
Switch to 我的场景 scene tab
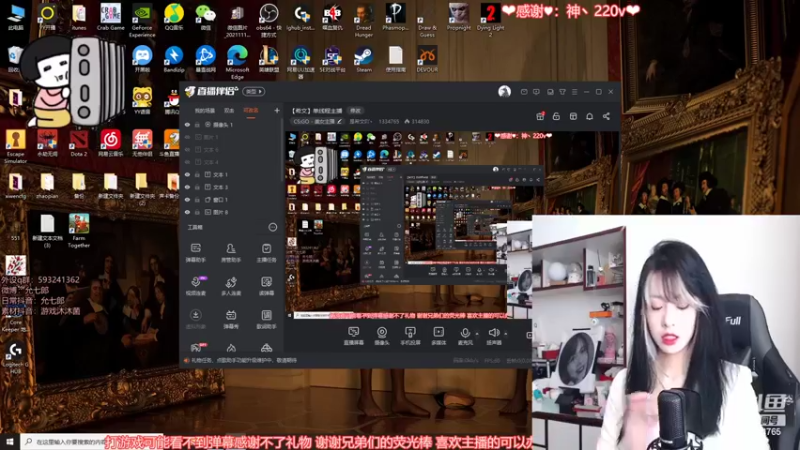pyautogui.click(x=205, y=110)
